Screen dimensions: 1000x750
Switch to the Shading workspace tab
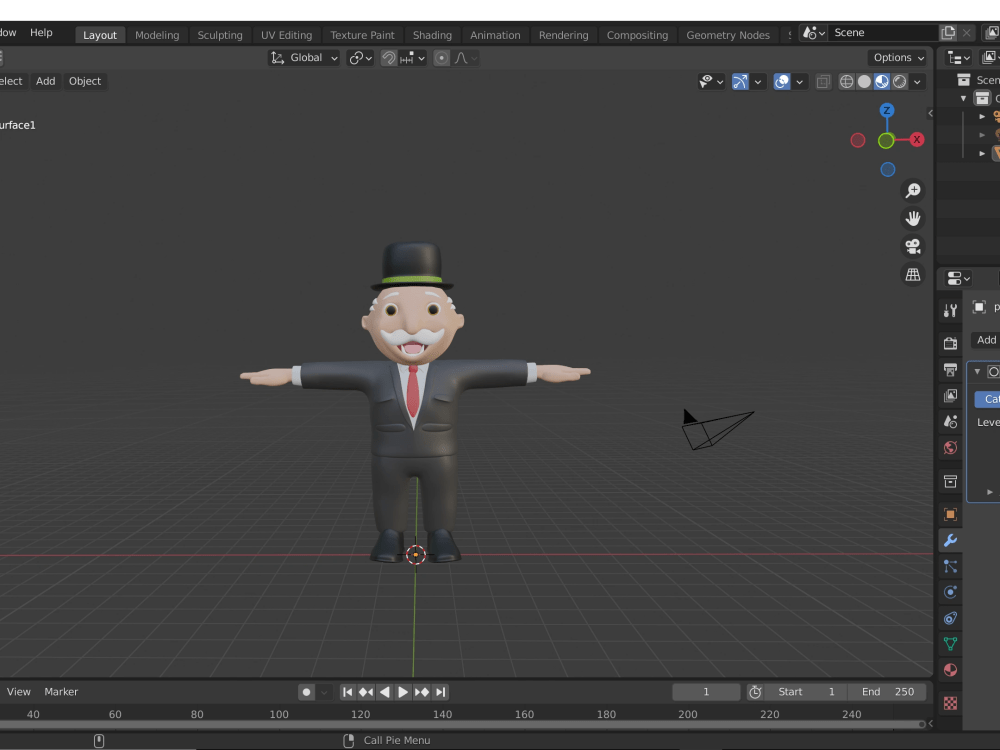tap(432, 35)
